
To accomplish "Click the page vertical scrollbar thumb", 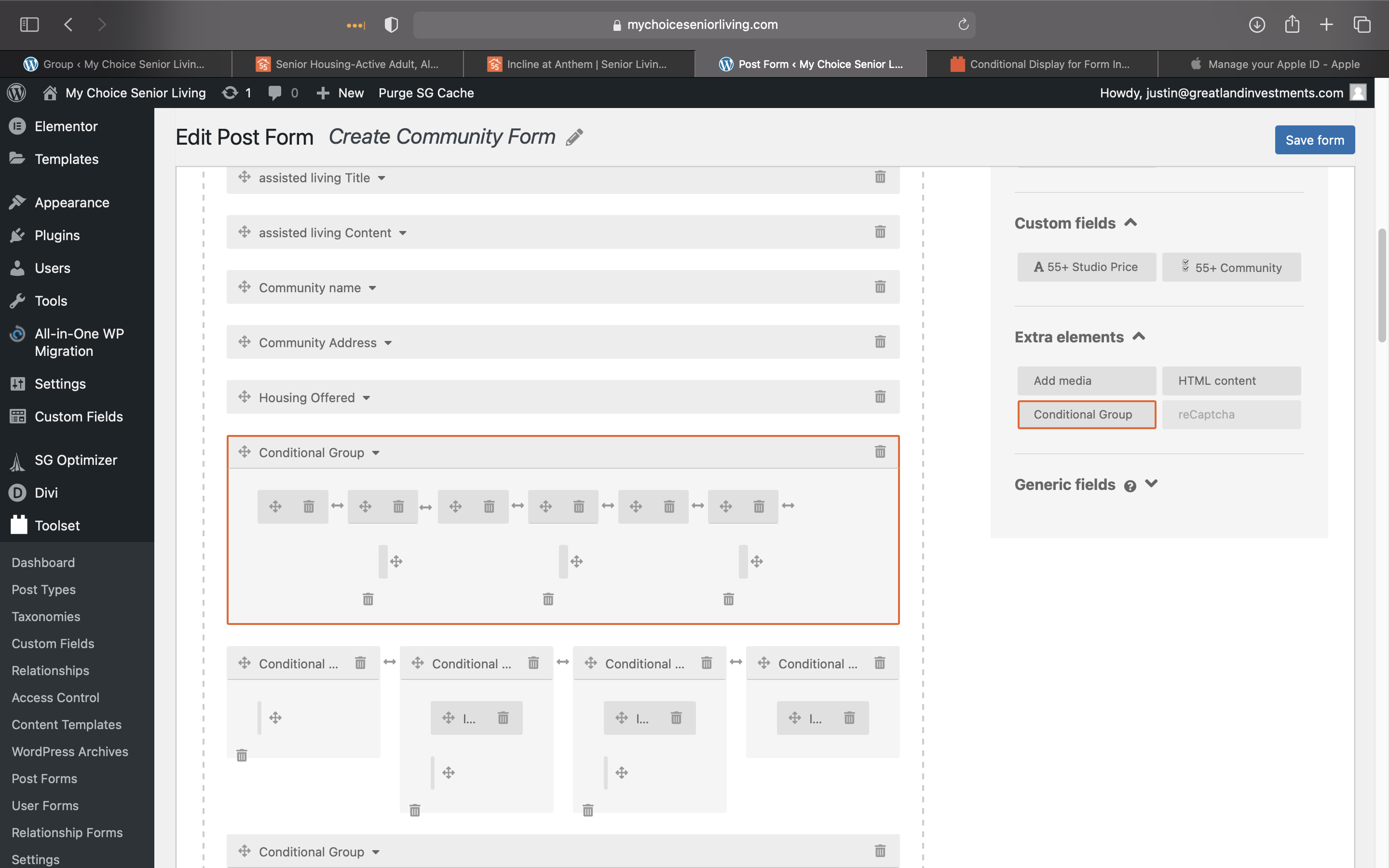I will (1382, 285).
